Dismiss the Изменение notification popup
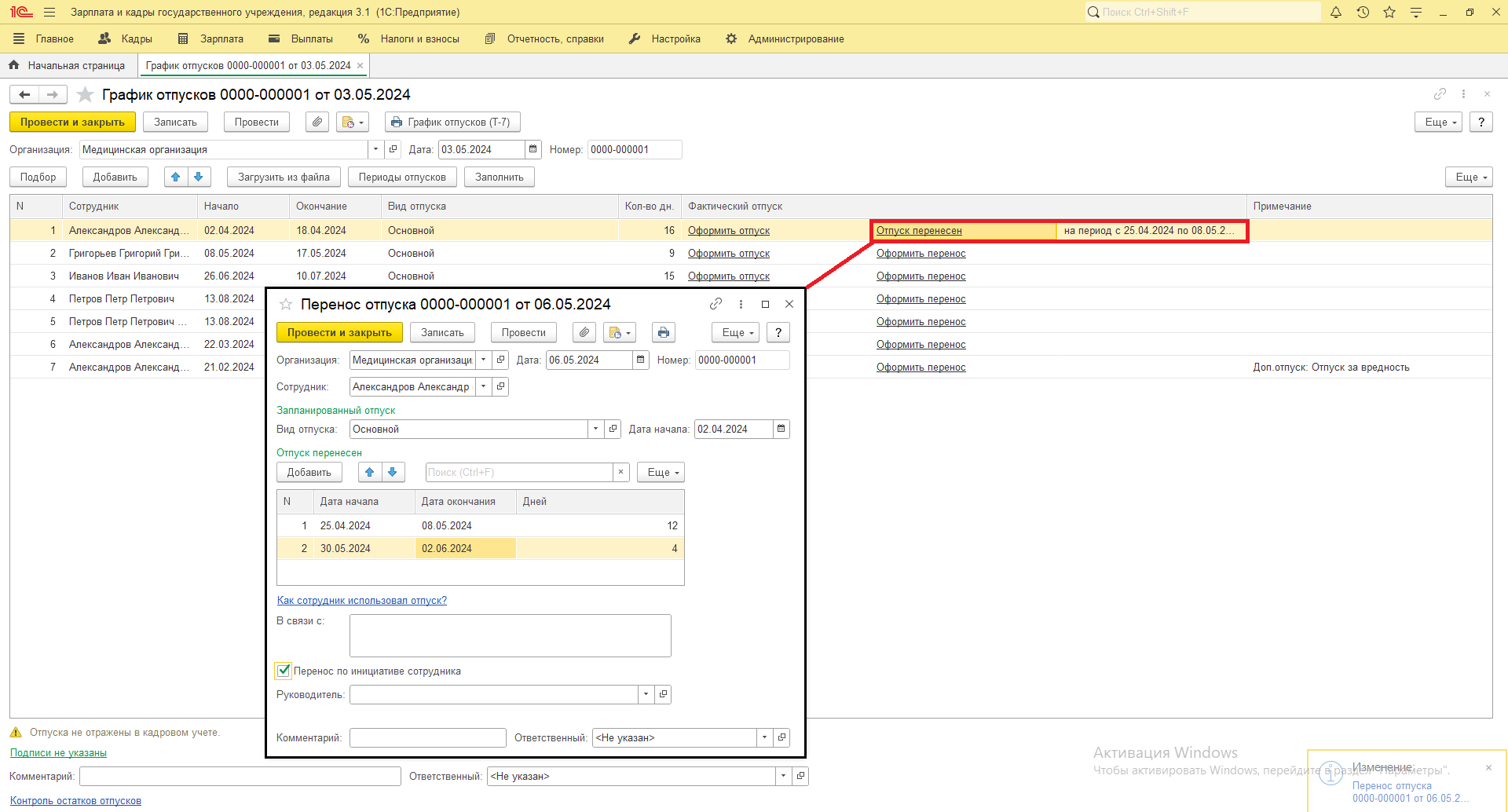1508x812 pixels. point(1488,768)
